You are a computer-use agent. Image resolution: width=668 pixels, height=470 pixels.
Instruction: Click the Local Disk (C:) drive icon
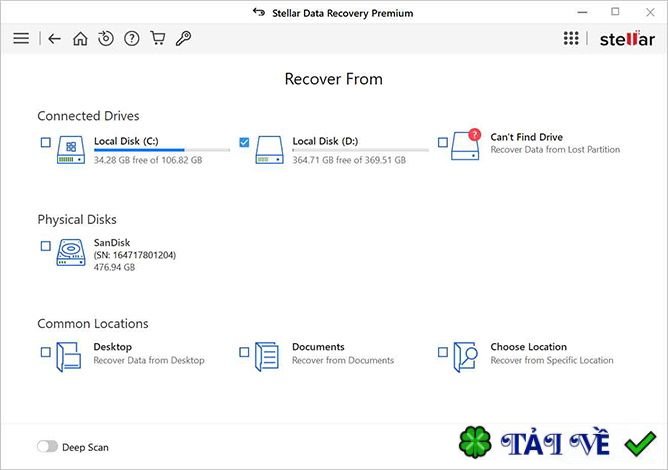click(71, 150)
